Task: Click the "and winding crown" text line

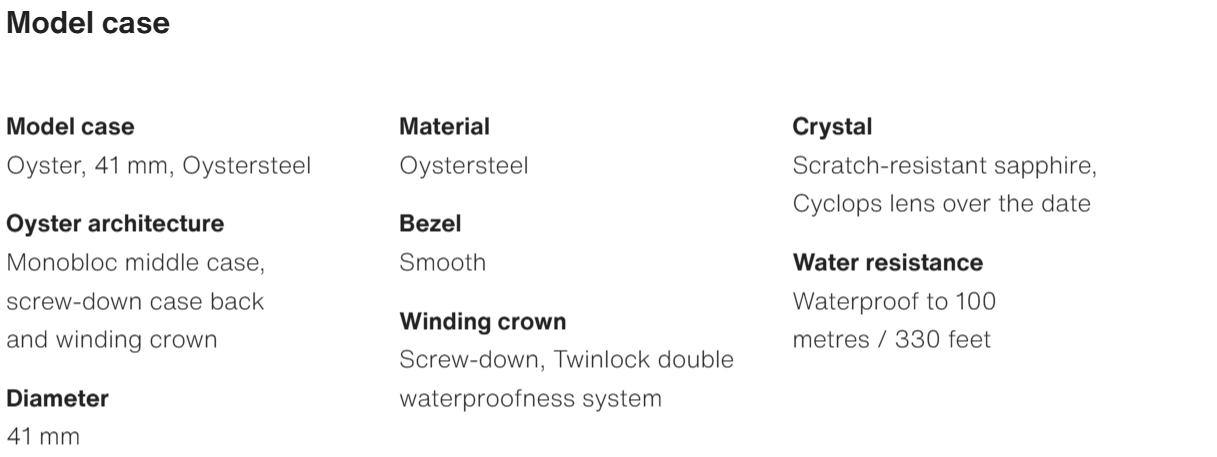Action: pos(112,339)
